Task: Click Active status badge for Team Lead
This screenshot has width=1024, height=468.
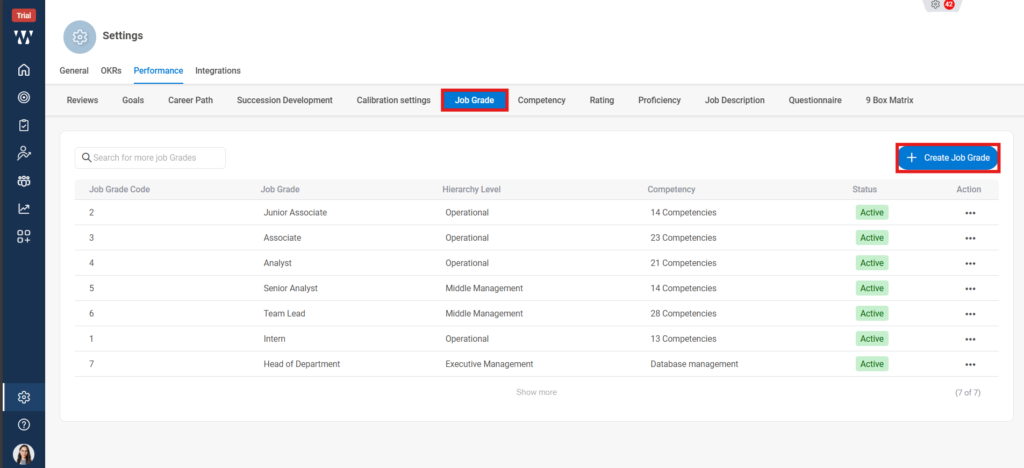Action: point(872,314)
